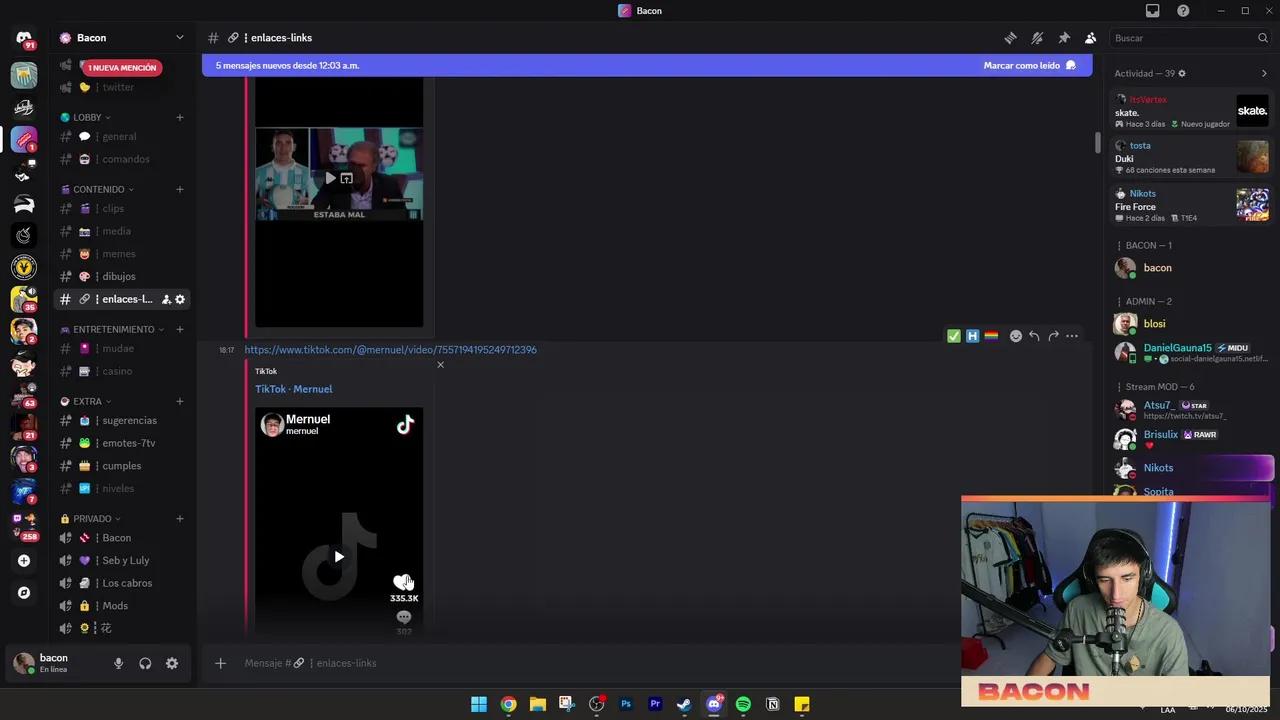The image size is (1280, 720).
Task: Open more options on the message
Action: point(1072,336)
